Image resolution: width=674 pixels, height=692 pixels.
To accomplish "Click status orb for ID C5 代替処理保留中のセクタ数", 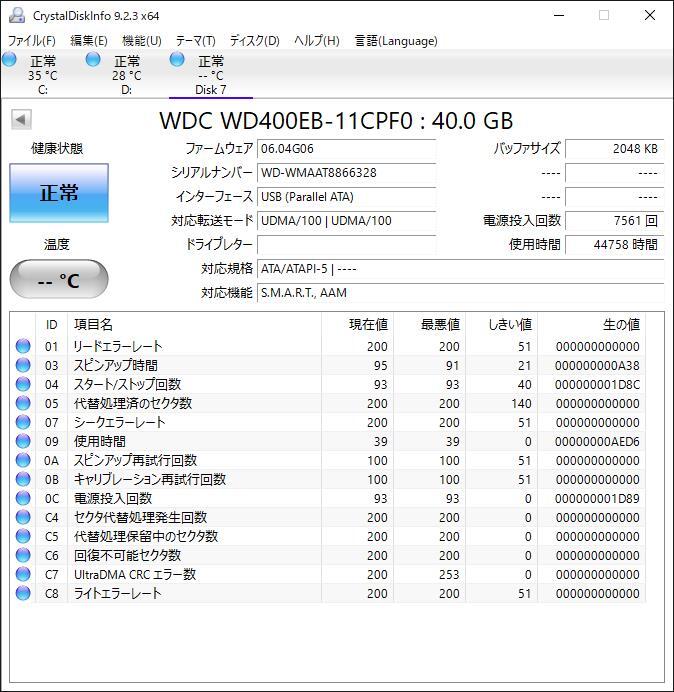I will [x=23, y=536].
